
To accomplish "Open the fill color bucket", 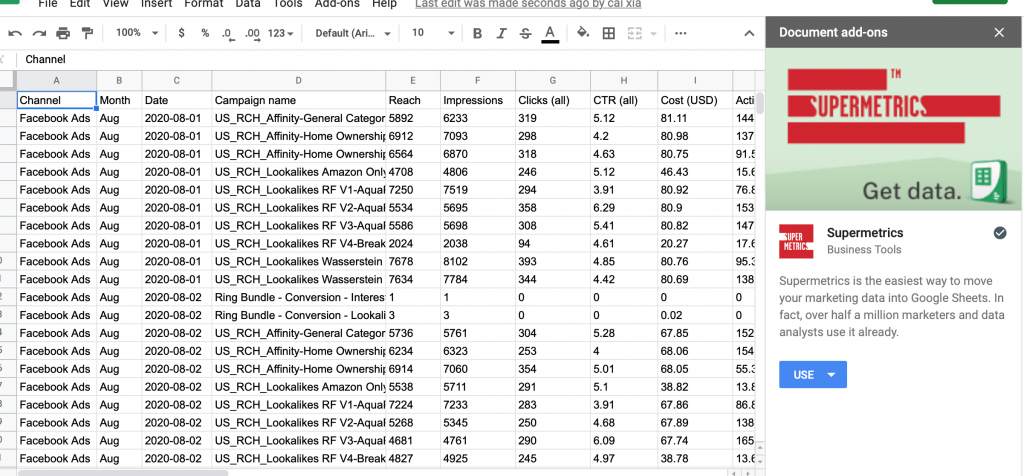I will [x=583, y=33].
